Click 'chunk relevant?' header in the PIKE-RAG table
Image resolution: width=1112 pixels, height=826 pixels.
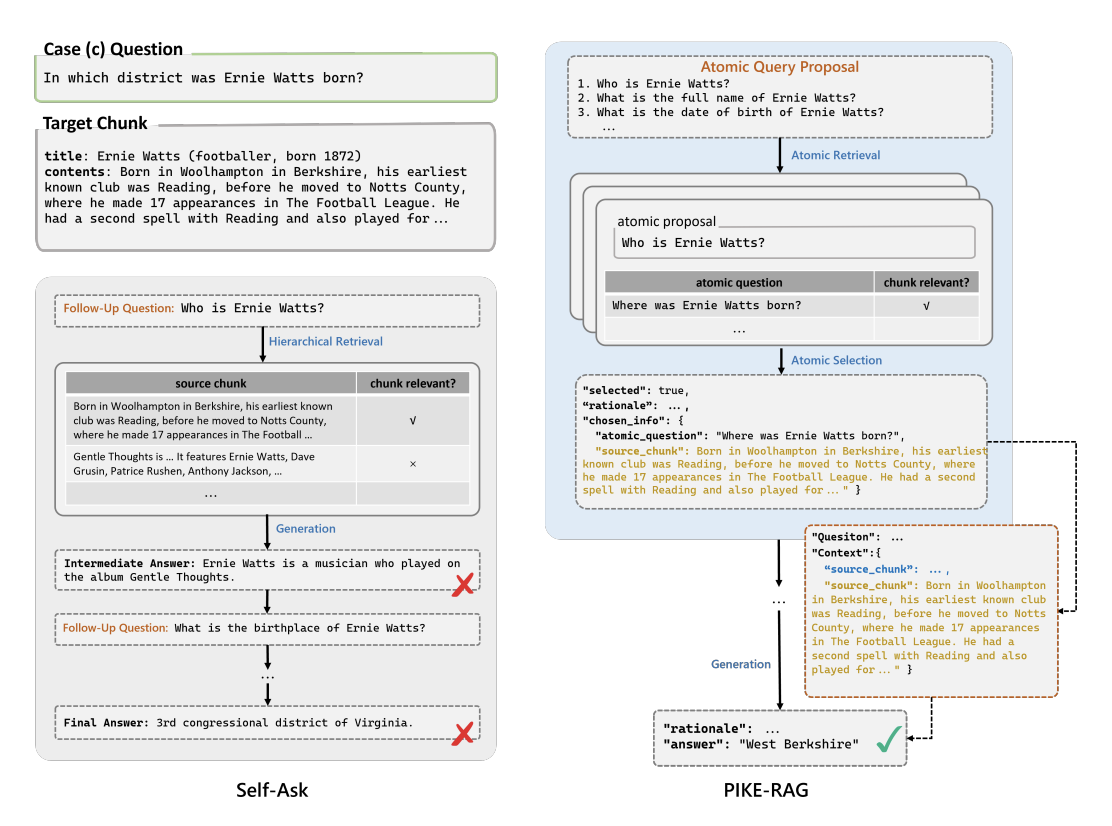(926, 282)
